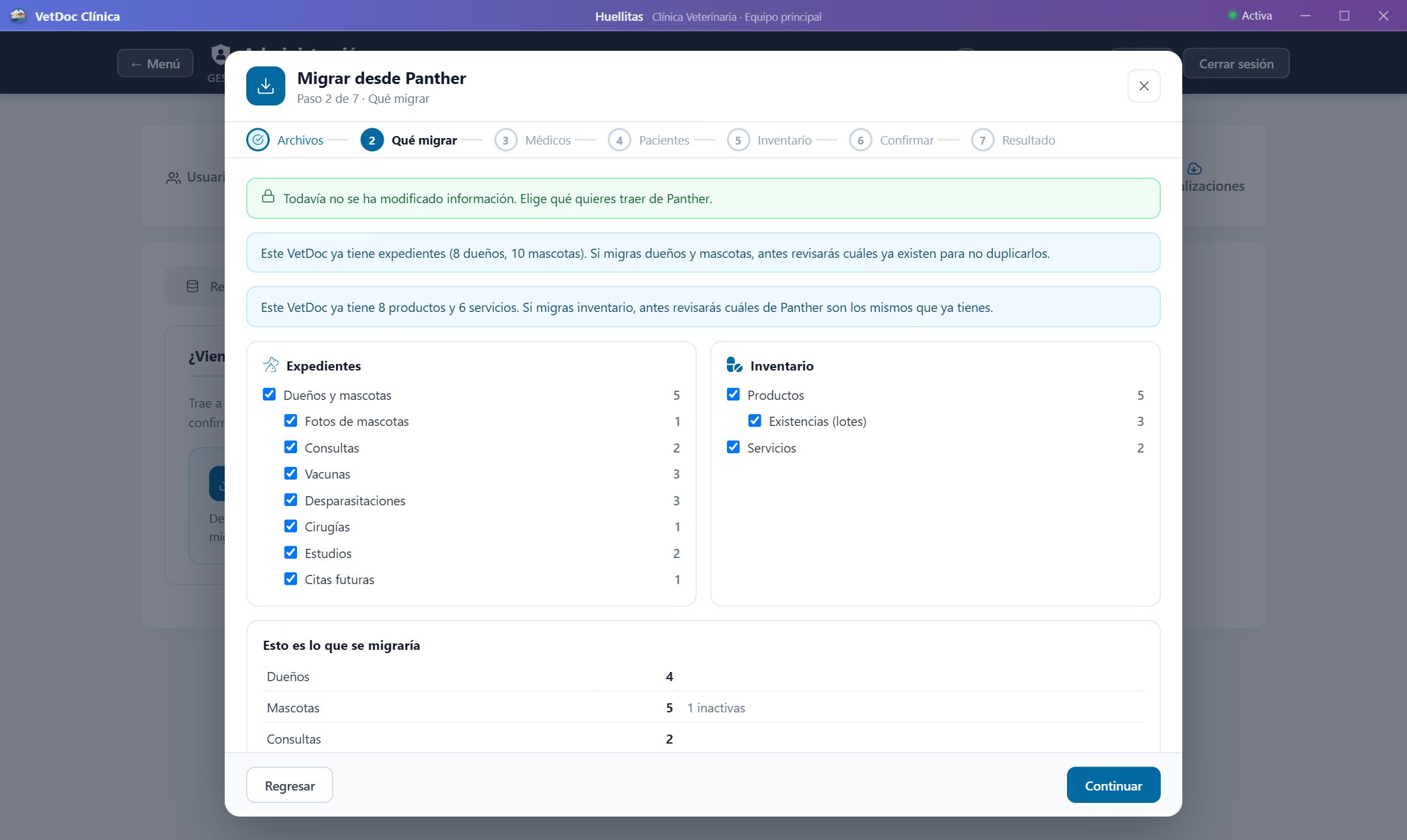Click the blue download icon in the dialog header
Viewport: 1407px width, 840px height.
[266, 86]
